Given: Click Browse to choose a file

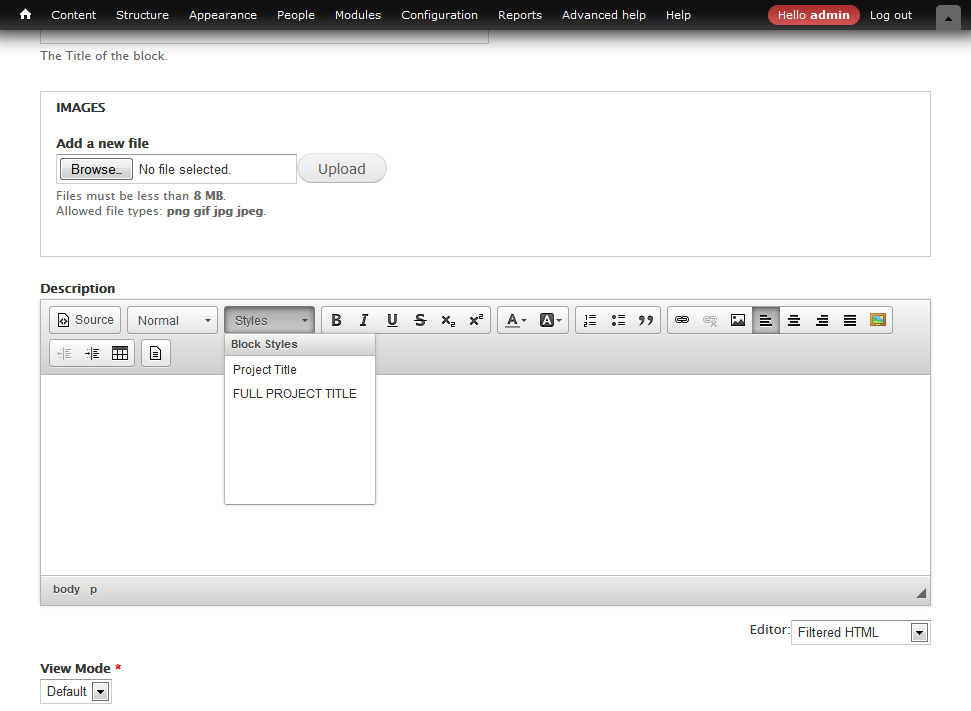Looking at the screenshot, I should pyautogui.click(x=96, y=169).
